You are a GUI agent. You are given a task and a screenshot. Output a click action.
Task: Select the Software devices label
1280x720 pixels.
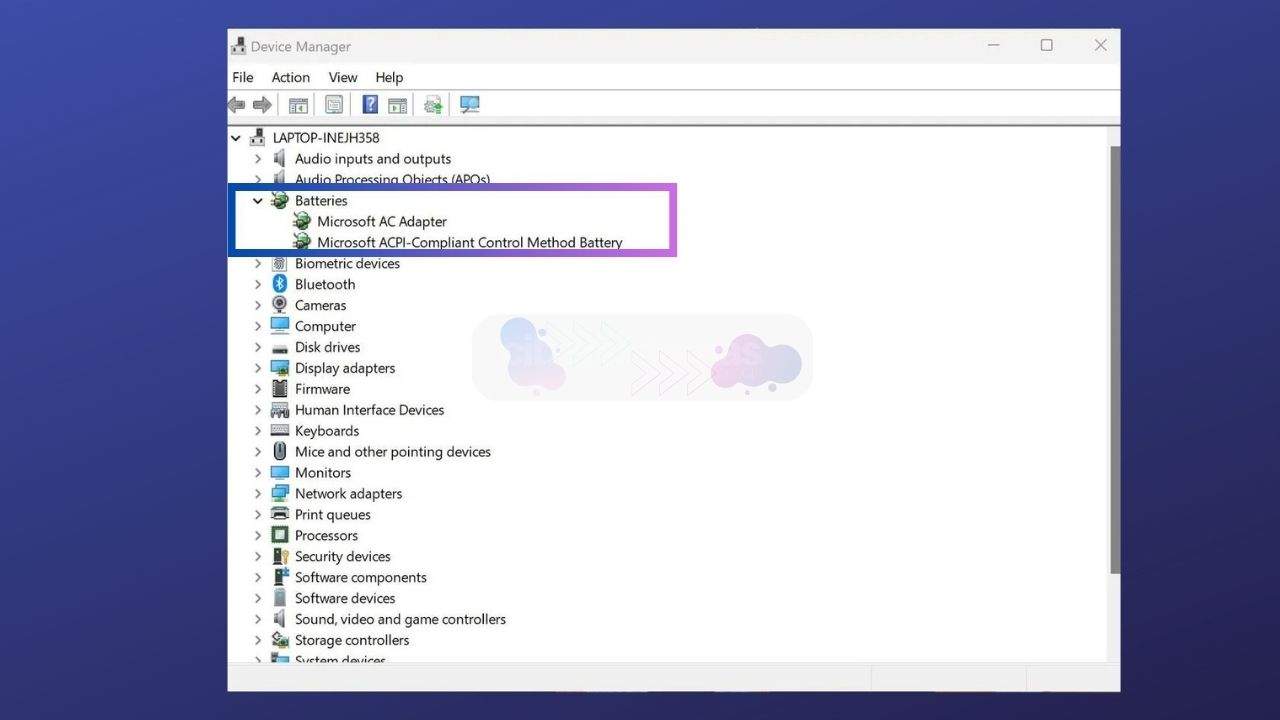345,598
